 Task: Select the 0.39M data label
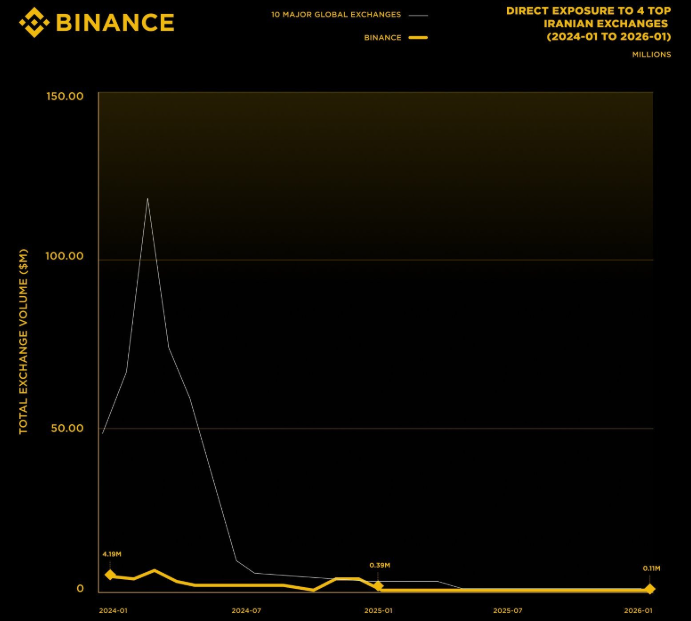[379, 565]
